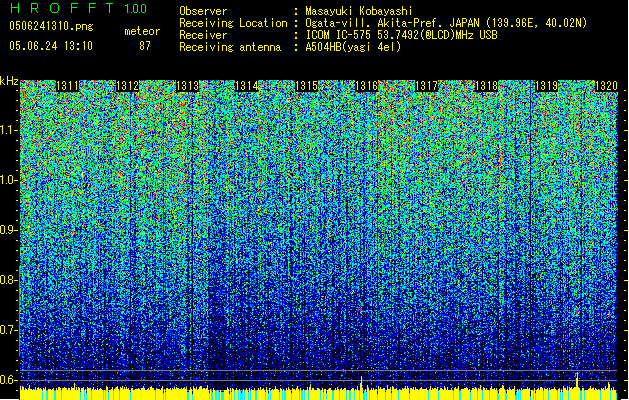Click the red meteor echo near 1316
629x400 pixels.
(x=361, y=310)
